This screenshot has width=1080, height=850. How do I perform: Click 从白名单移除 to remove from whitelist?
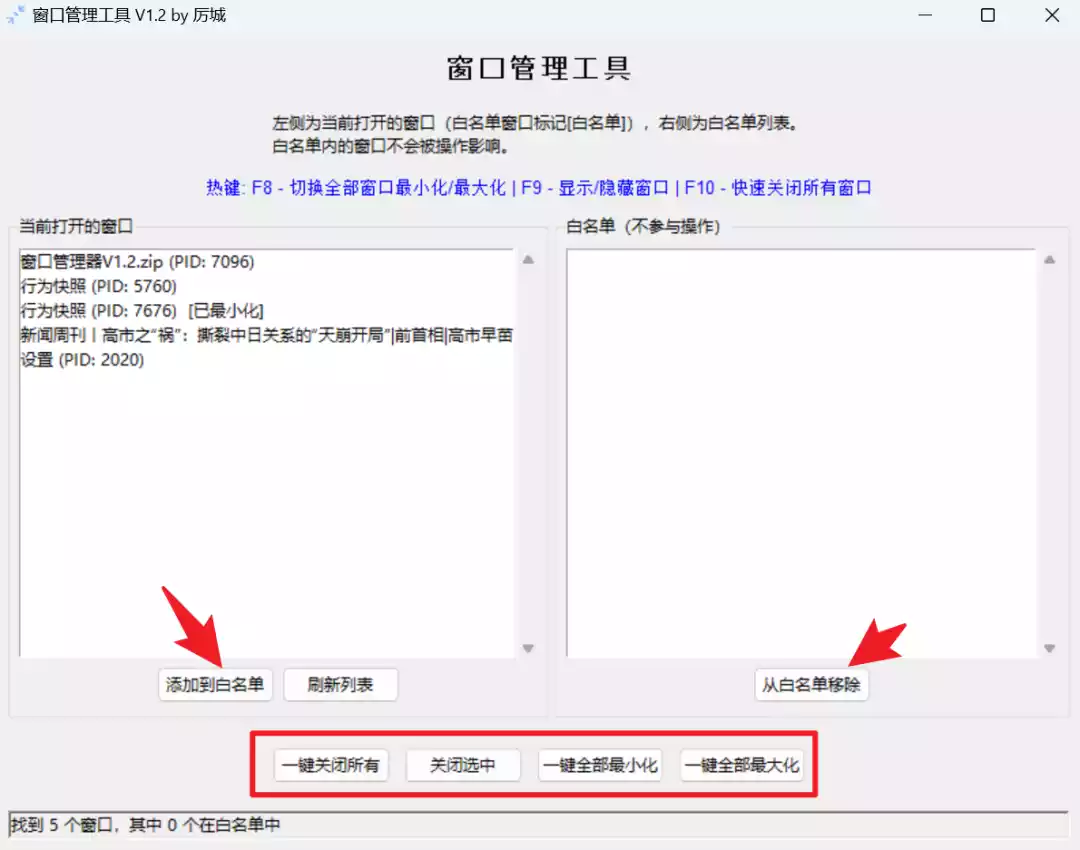click(812, 685)
